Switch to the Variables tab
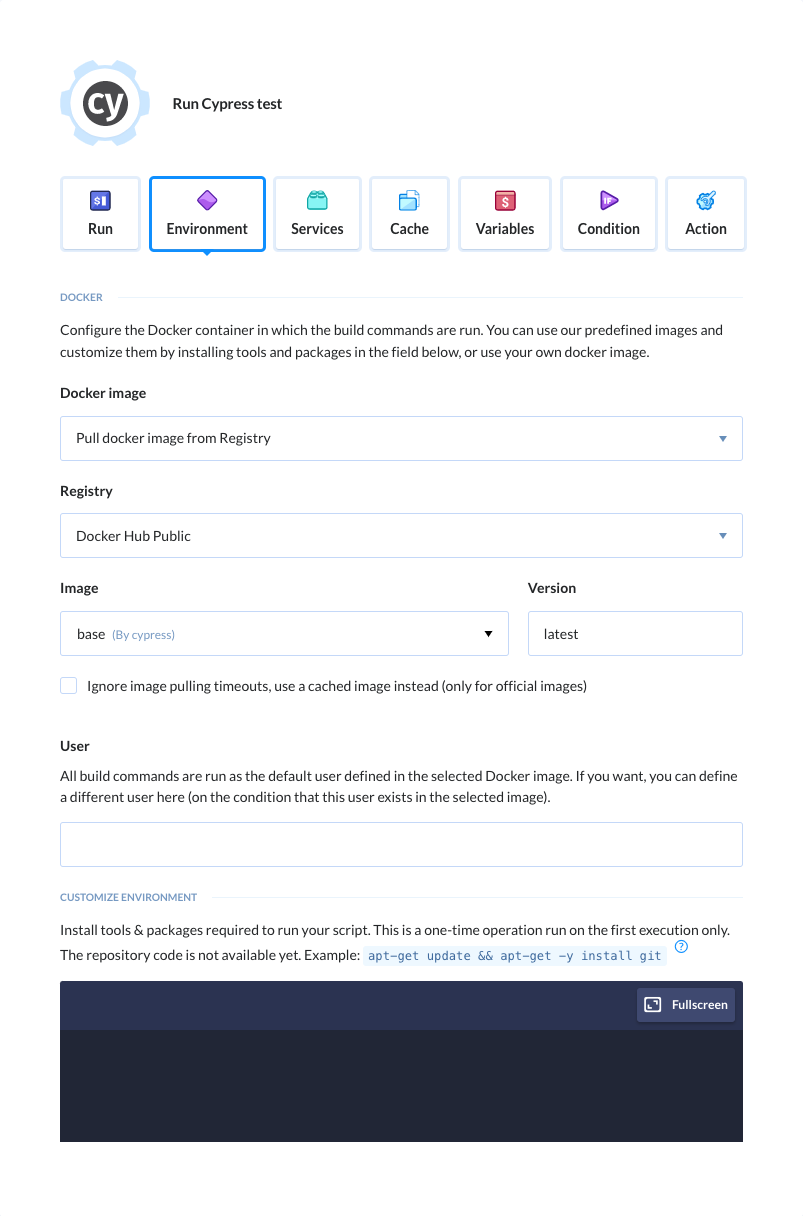Viewport: 803px width, 1216px height. (504, 213)
